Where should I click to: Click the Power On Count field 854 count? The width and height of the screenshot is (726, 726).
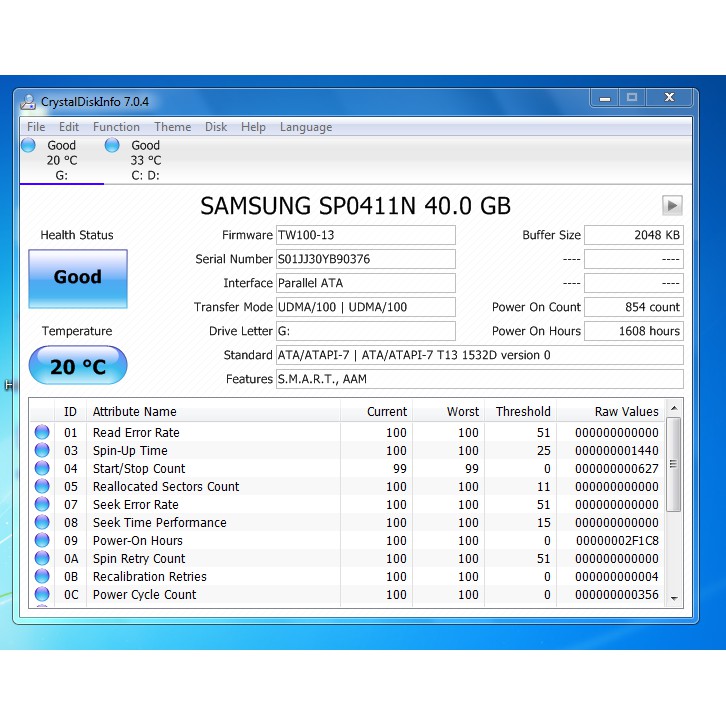tap(634, 307)
